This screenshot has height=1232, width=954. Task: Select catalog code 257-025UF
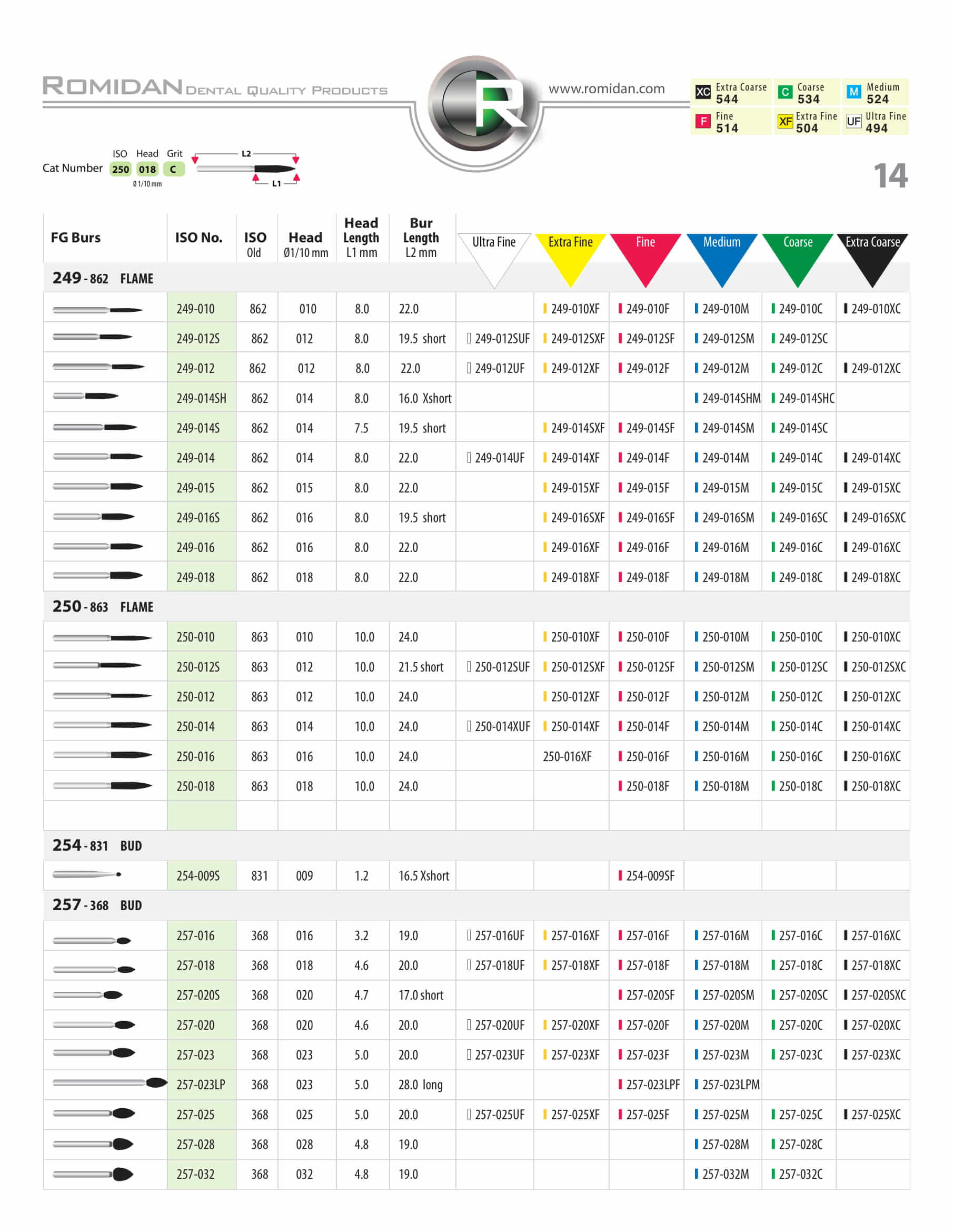point(495,1114)
